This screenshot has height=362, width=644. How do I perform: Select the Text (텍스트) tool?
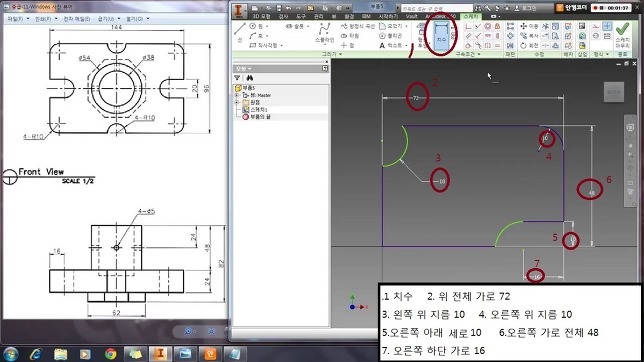pyautogui.click(x=391, y=45)
